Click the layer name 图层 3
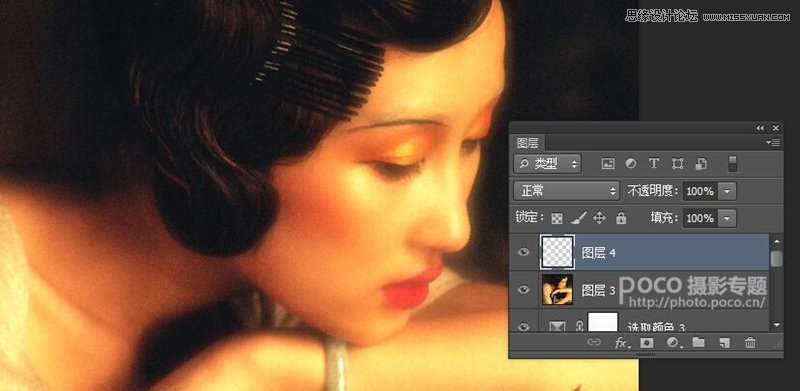This screenshot has width=800, height=391. pos(598,290)
